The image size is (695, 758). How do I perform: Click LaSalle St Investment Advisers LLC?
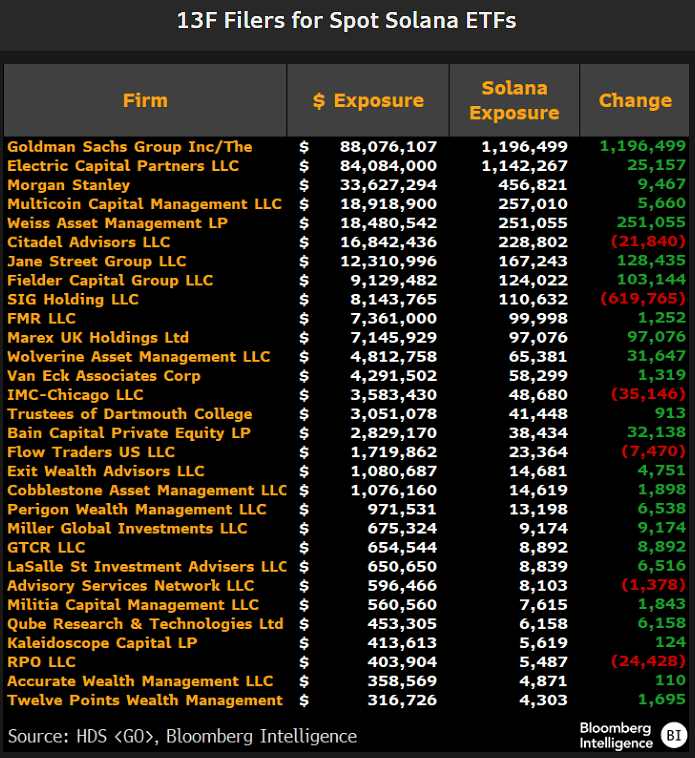[x=147, y=567]
